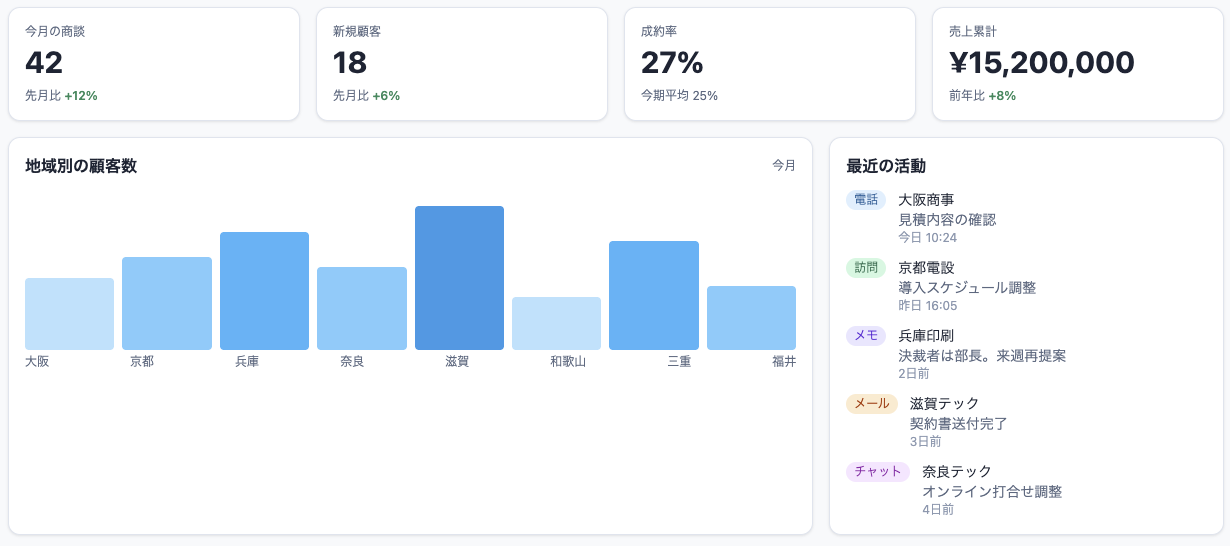Viewport: 1230px width, 546px height.
Task: Click the メモ tag badge
Action: tap(866, 336)
